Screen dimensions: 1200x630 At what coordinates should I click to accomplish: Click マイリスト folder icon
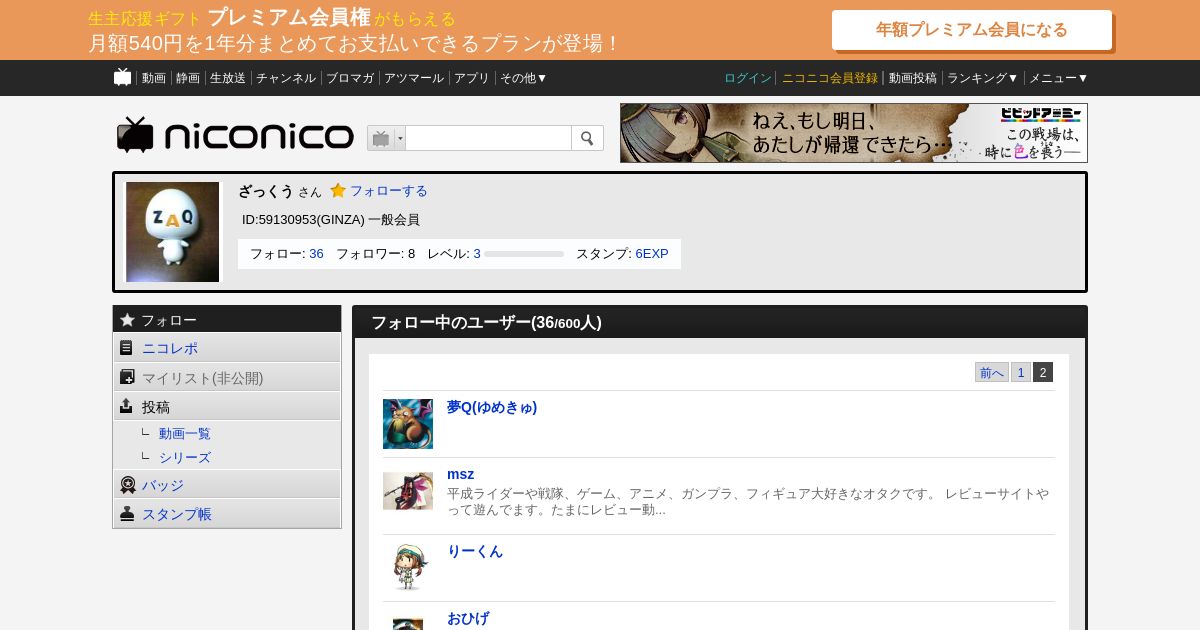127,377
